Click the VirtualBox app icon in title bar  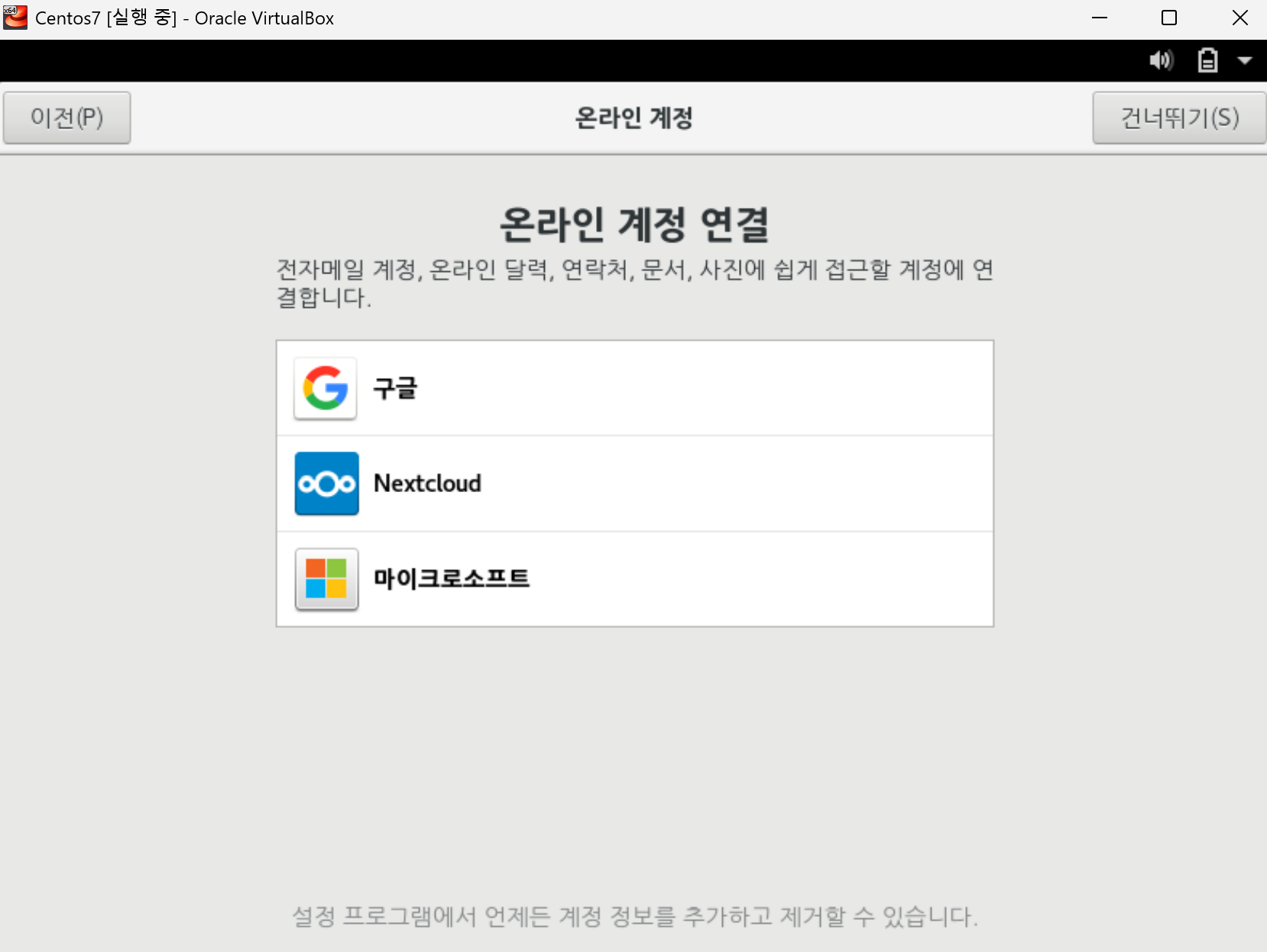coord(15,18)
